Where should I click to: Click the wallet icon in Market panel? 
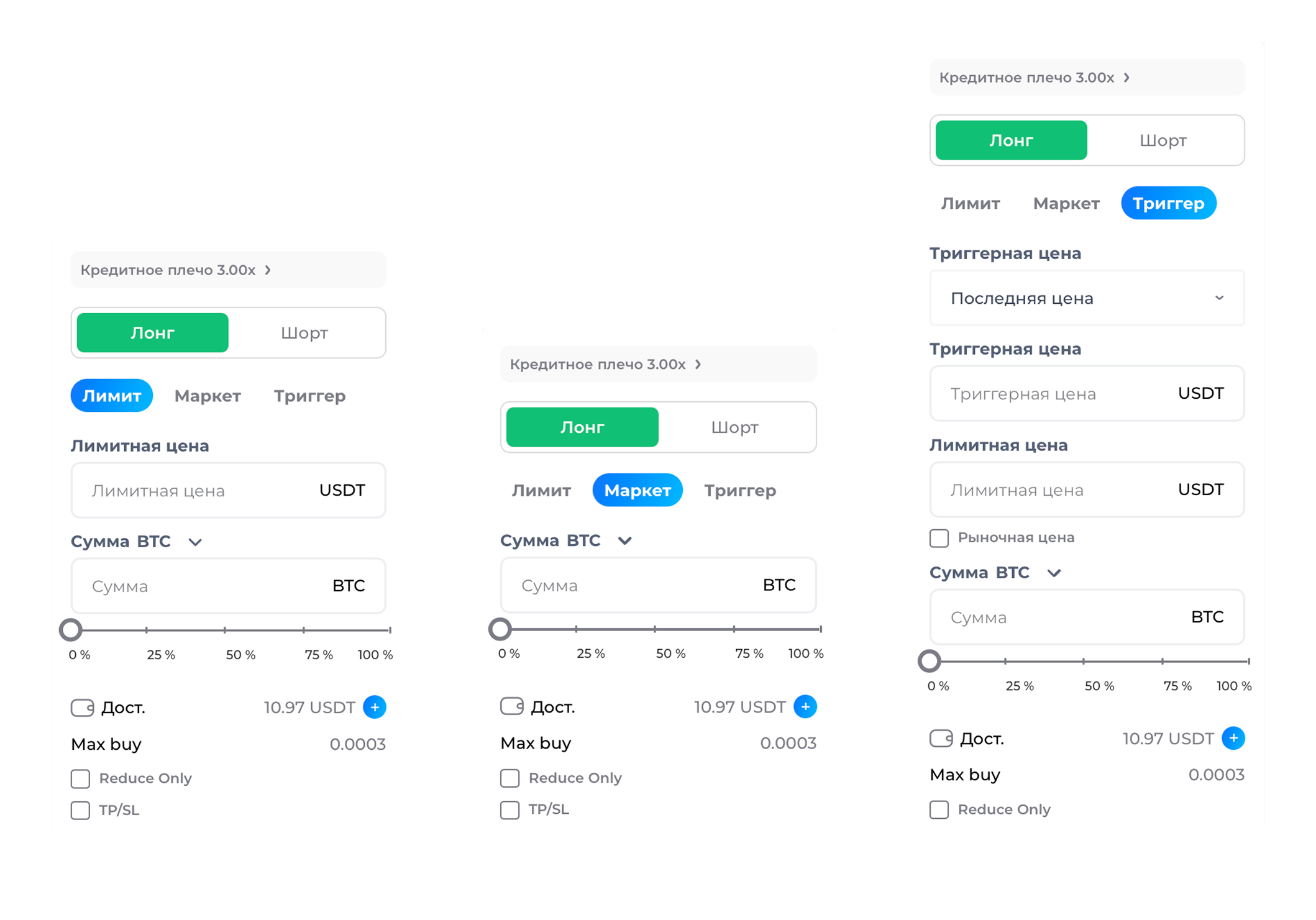[512, 706]
